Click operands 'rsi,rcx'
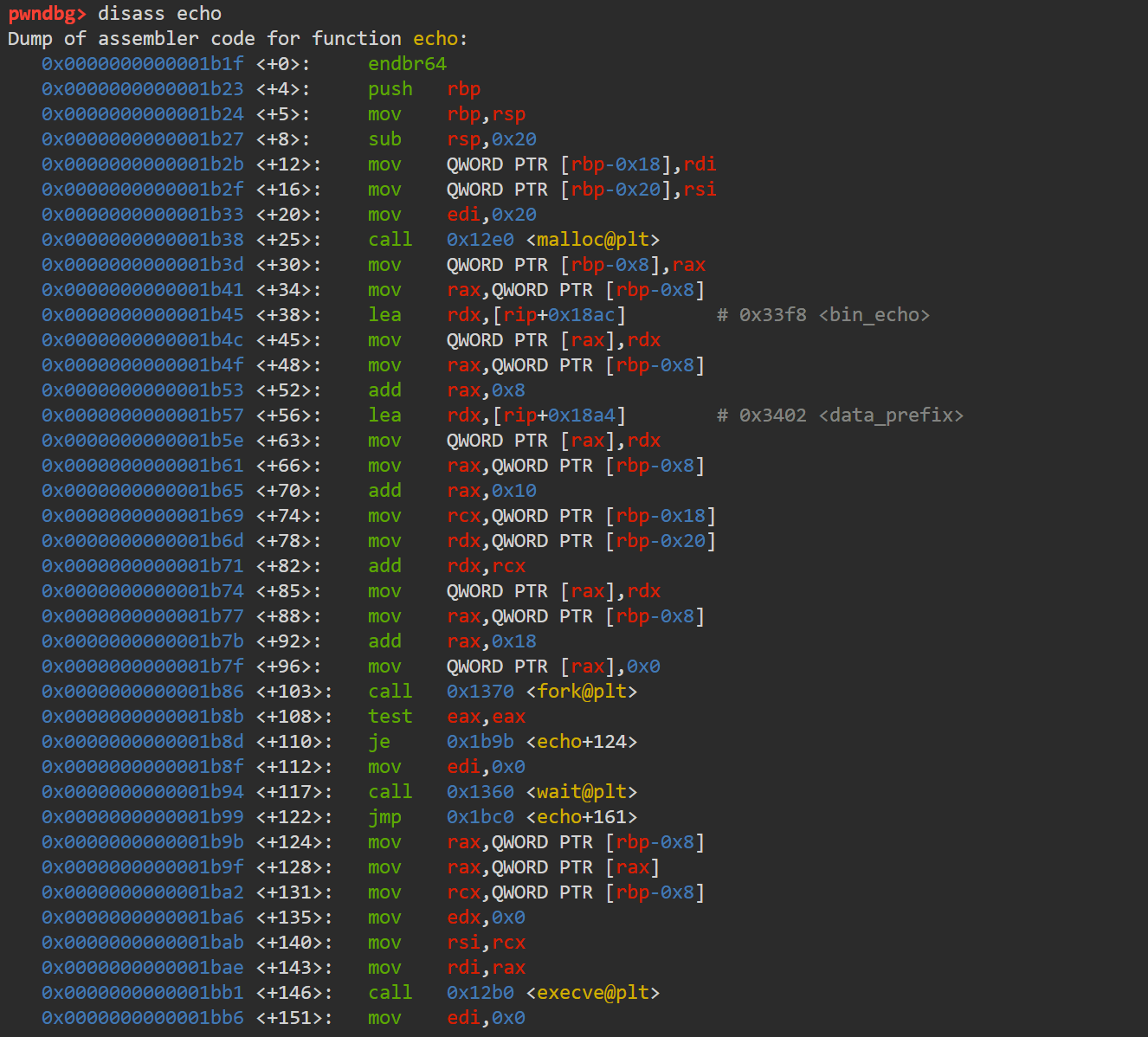The image size is (1148, 1037). [x=487, y=943]
